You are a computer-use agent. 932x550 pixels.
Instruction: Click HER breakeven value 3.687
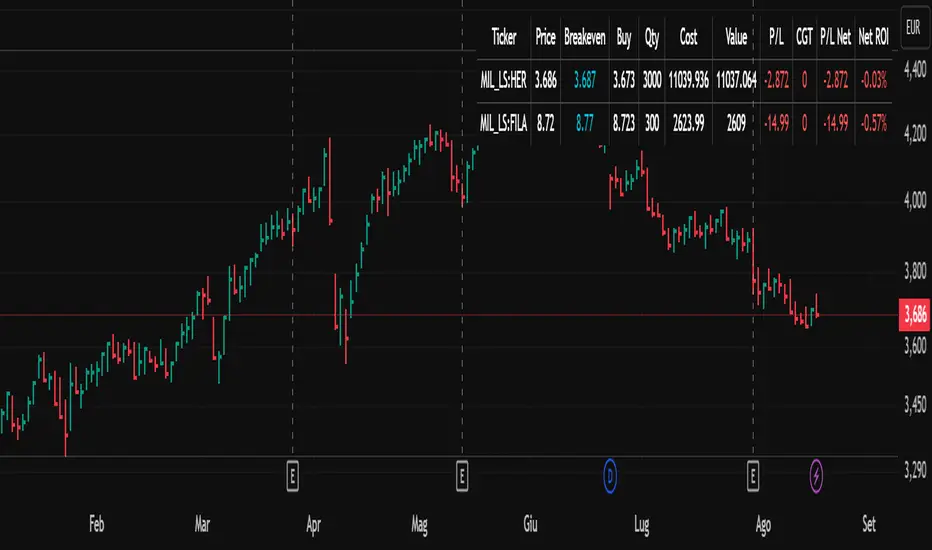click(585, 80)
